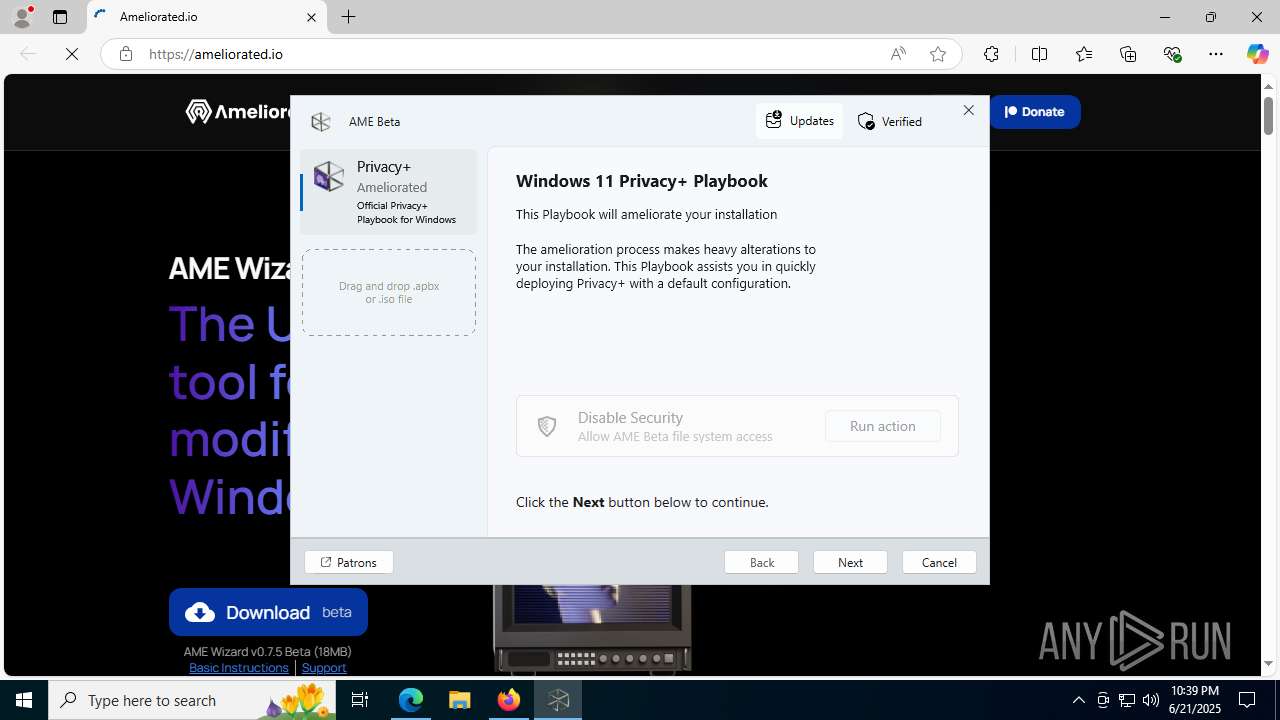Click the taskbar clock showing 10:39 PM
The height and width of the screenshot is (720, 1280).
1194,700
